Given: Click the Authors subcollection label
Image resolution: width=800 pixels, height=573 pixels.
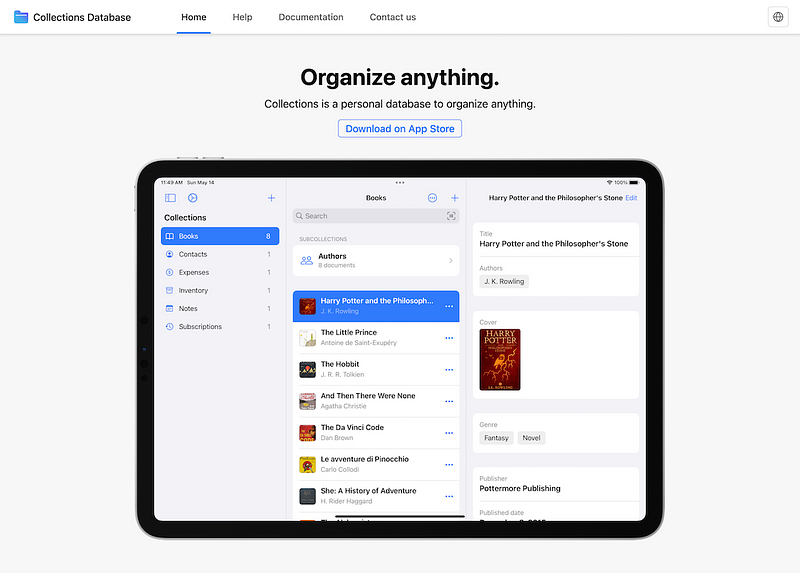Looking at the screenshot, I should click(332, 256).
